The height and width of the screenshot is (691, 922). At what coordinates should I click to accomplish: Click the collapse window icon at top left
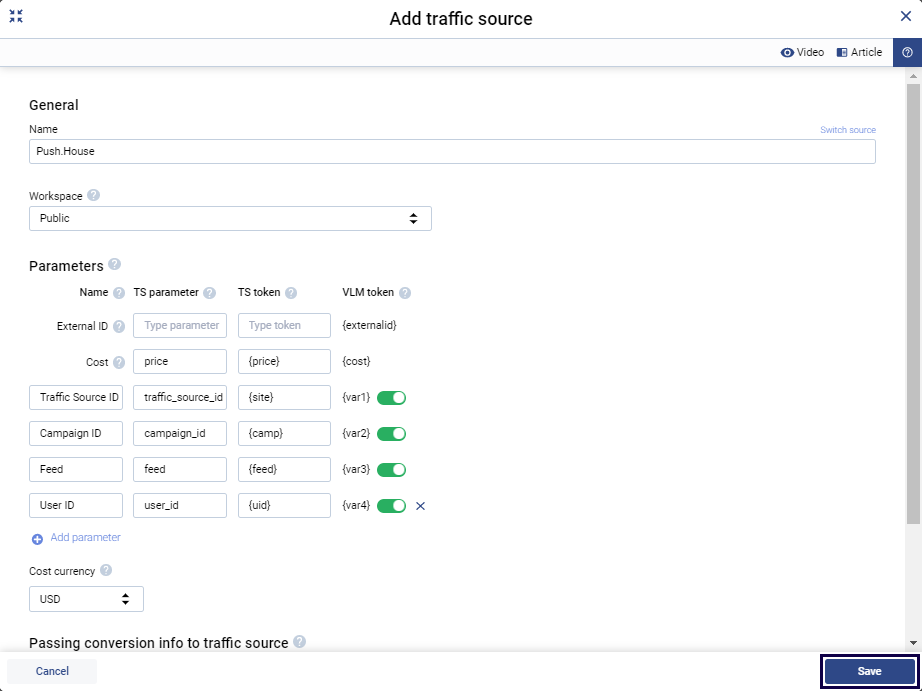click(16, 17)
